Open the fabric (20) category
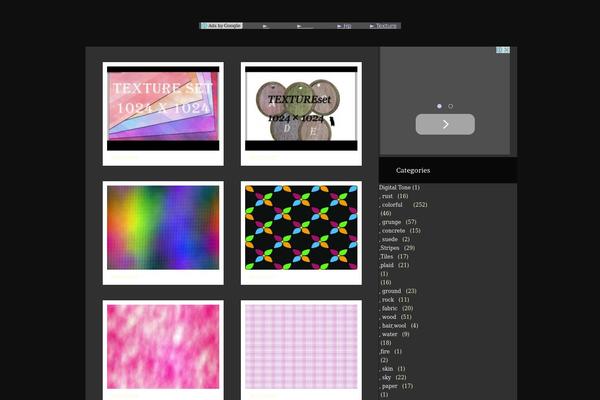Screen dimensions: 600x400 click(397, 308)
